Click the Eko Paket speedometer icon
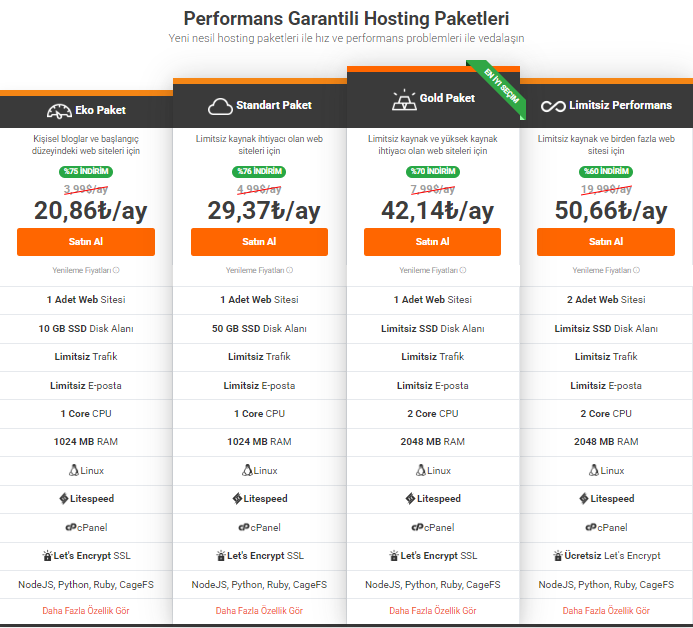Screen dimensions: 693x628 click(57, 109)
